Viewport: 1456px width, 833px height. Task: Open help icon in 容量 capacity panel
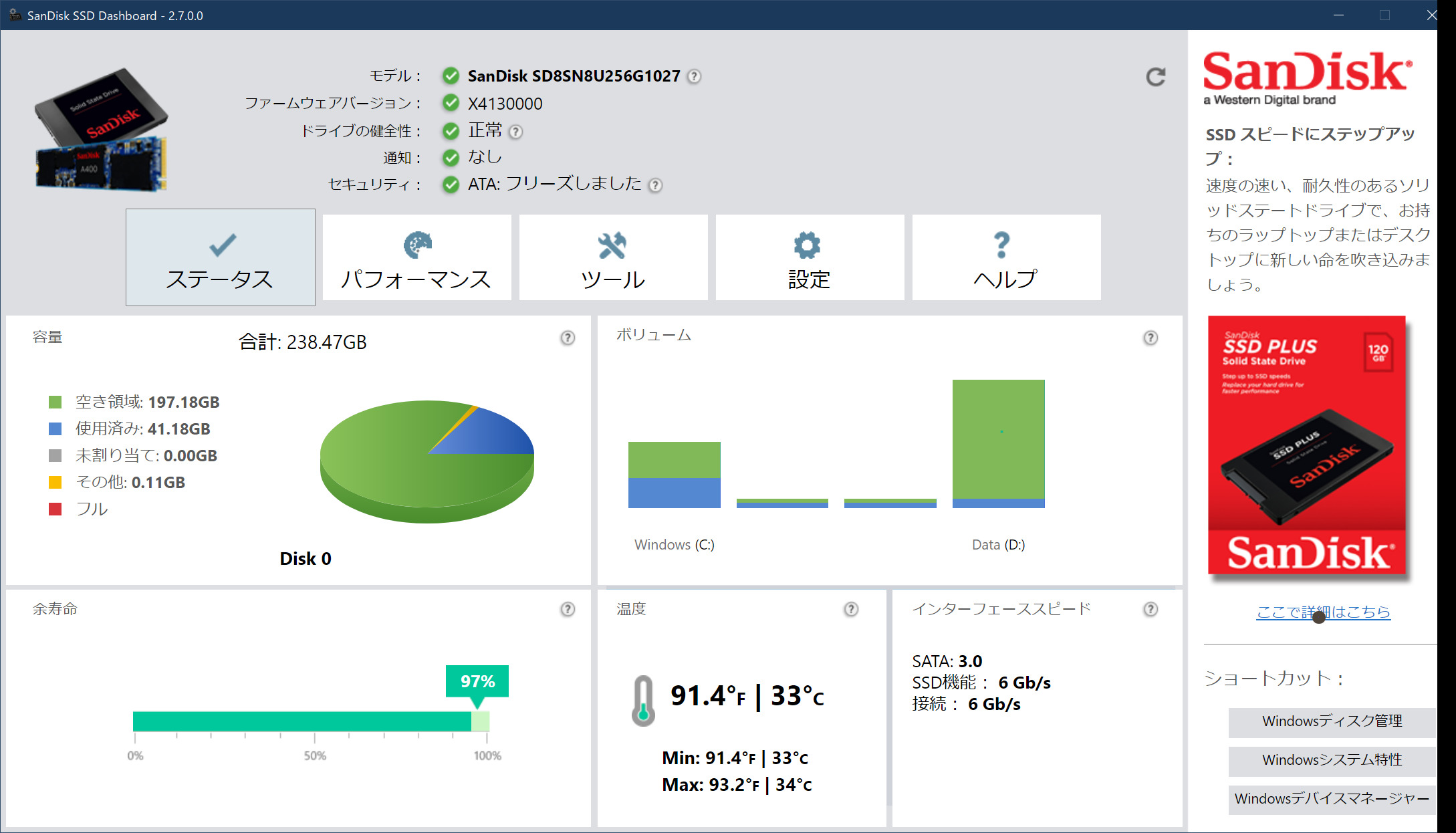point(568,338)
